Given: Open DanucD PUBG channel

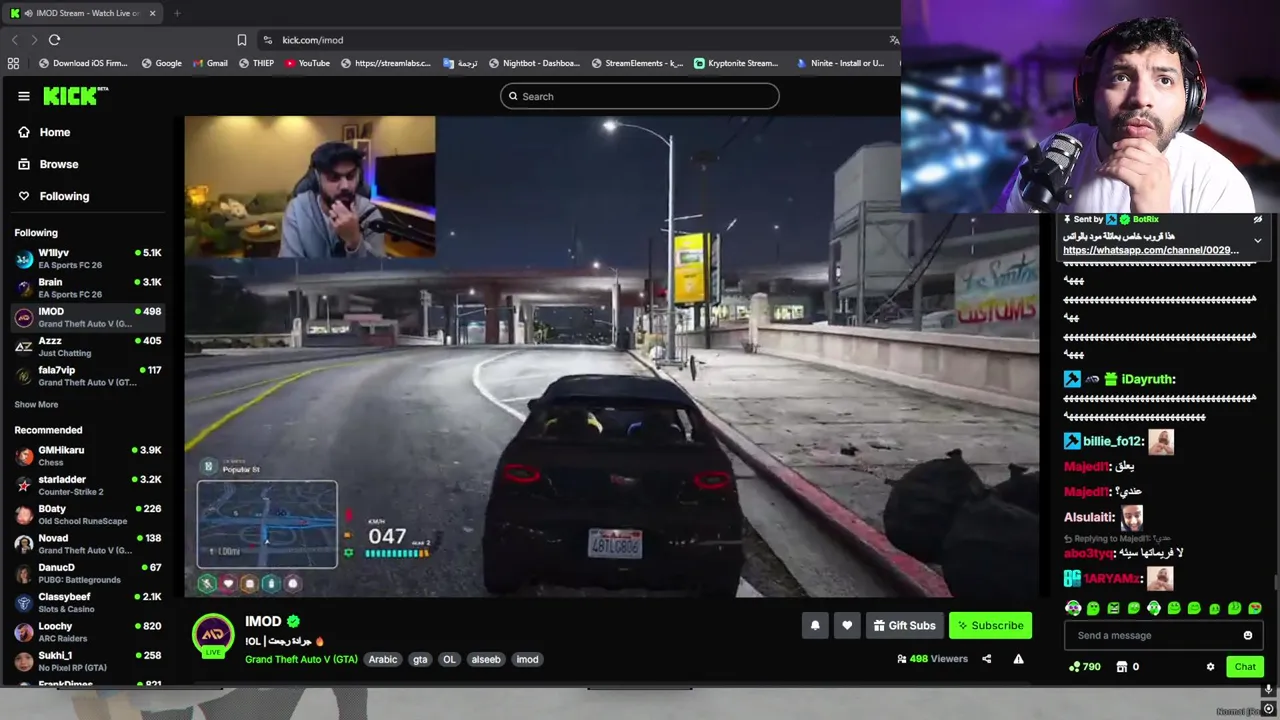Looking at the screenshot, I should pyautogui.click(x=88, y=573).
